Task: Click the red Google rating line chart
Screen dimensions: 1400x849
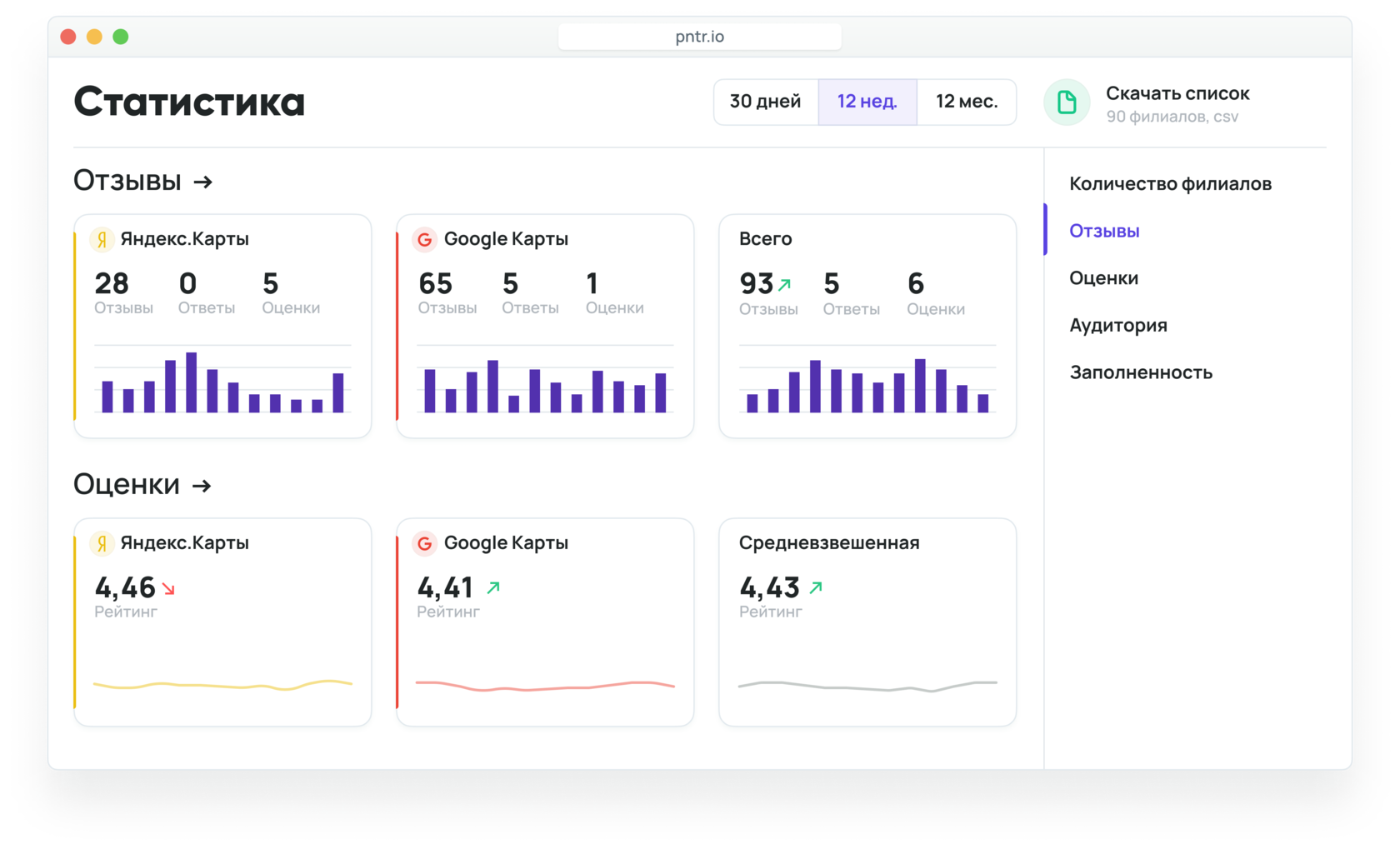Action: click(545, 687)
